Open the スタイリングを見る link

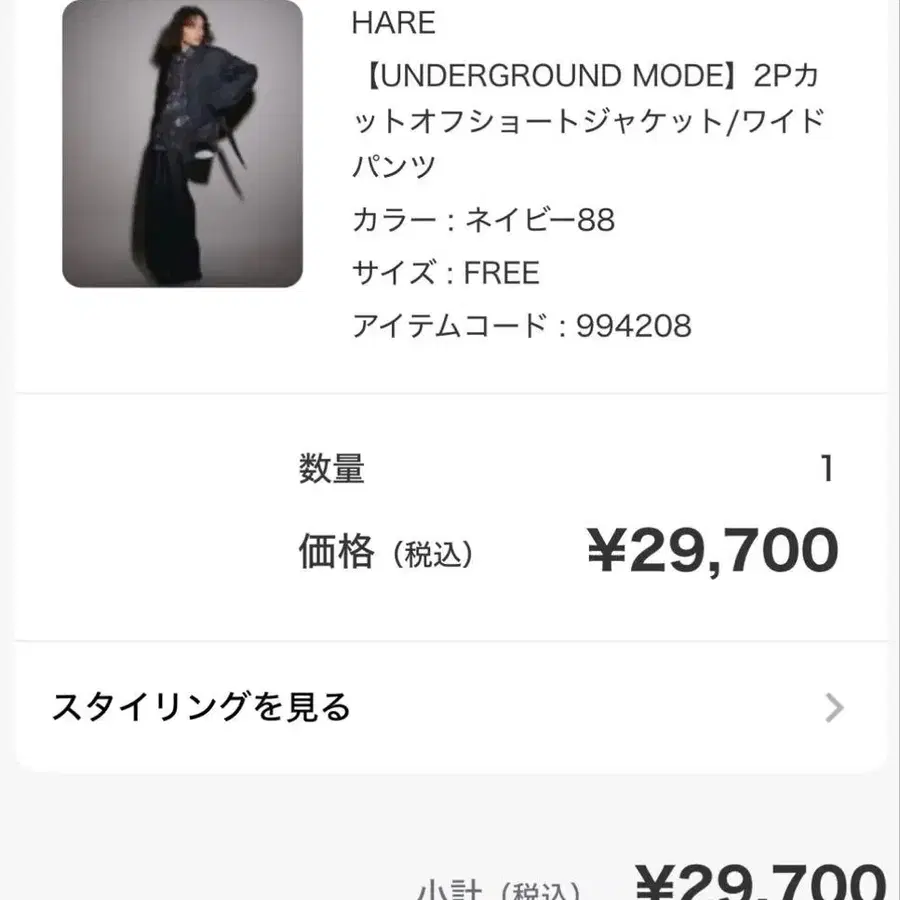click(x=201, y=708)
